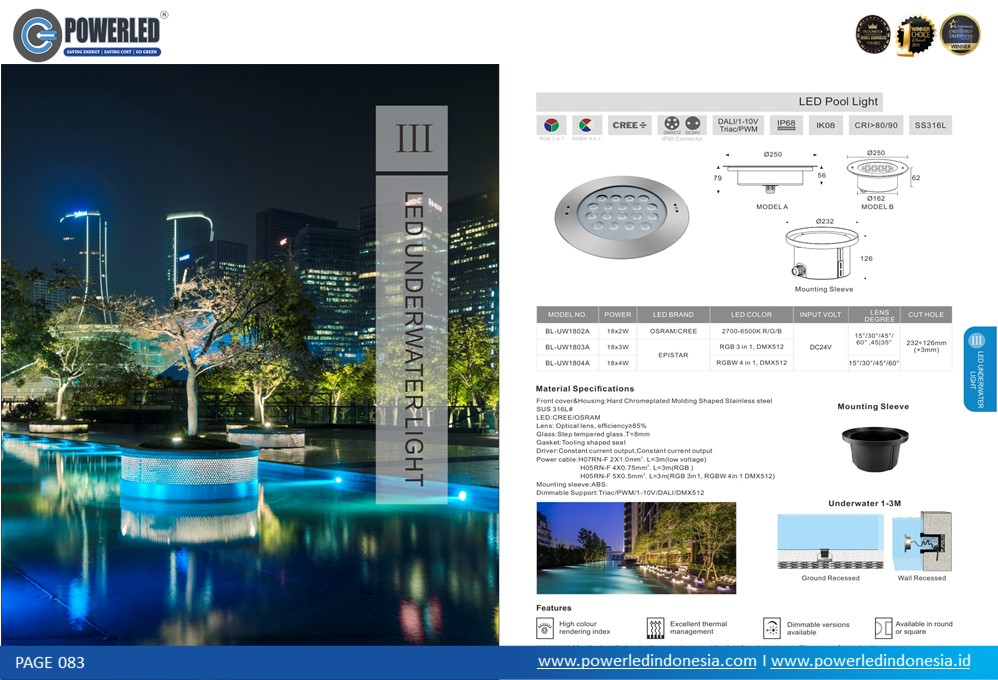998x680 pixels.
Task: Click the excellent thermal management icon
Action: (x=655, y=628)
